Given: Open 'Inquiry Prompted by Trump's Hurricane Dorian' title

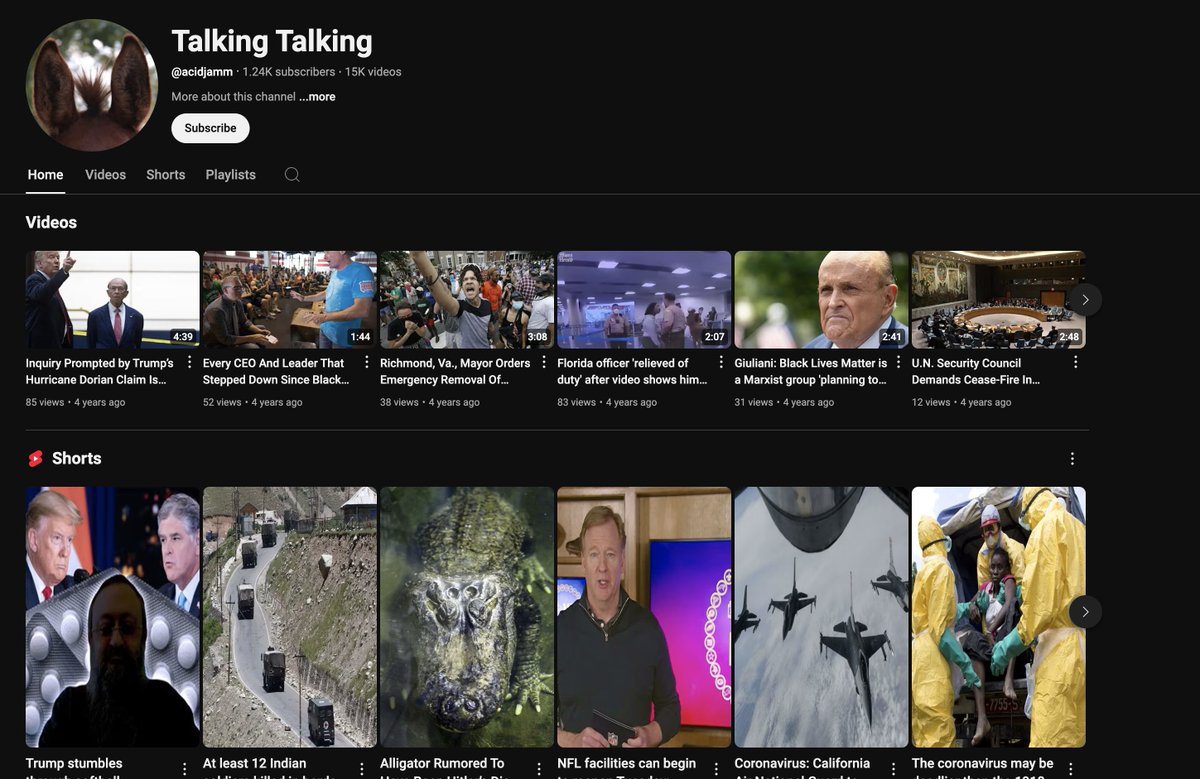Looking at the screenshot, I should pyautogui.click(x=100, y=371).
